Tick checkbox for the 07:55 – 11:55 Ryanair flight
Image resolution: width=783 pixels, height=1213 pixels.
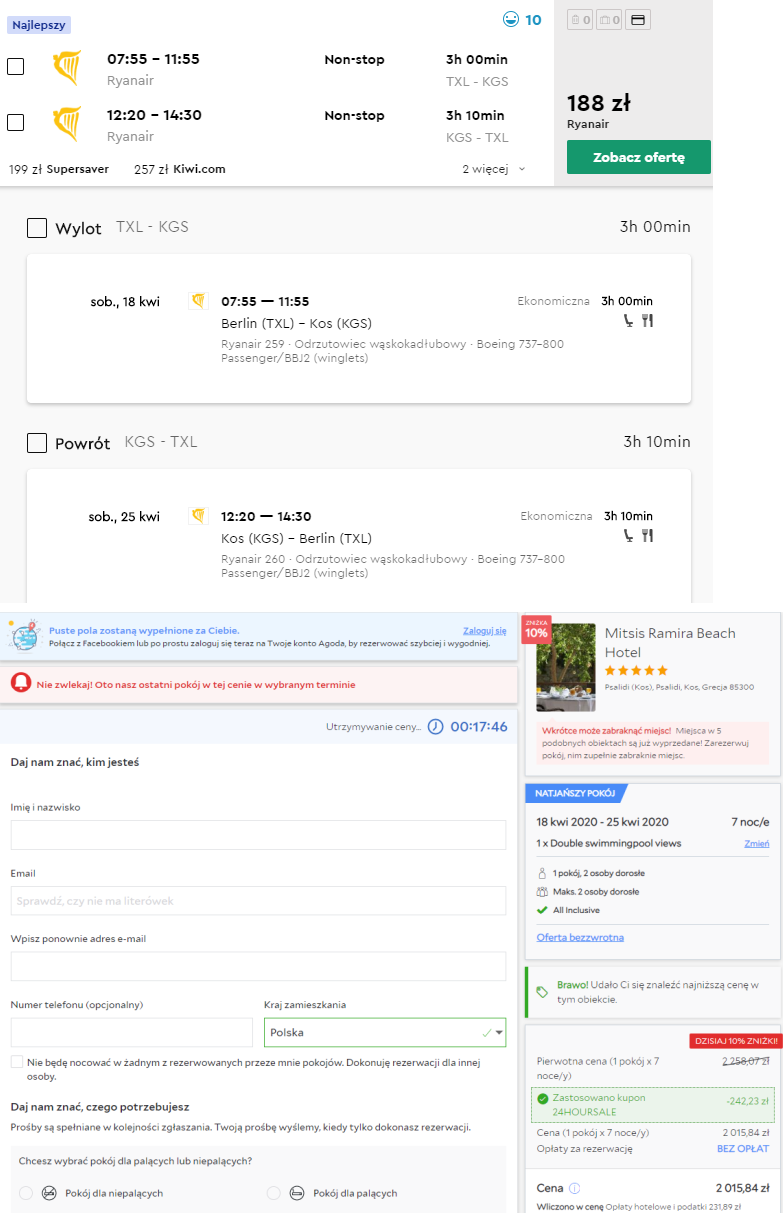click(x=15, y=66)
